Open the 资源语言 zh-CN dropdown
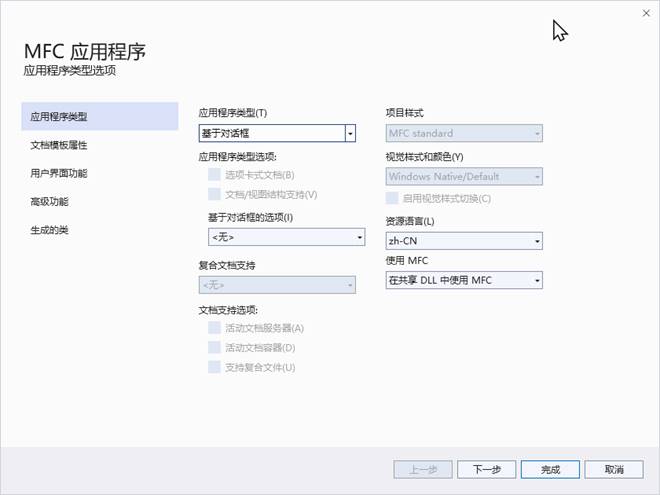The height and width of the screenshot is (495, 660). click(537, 241)
